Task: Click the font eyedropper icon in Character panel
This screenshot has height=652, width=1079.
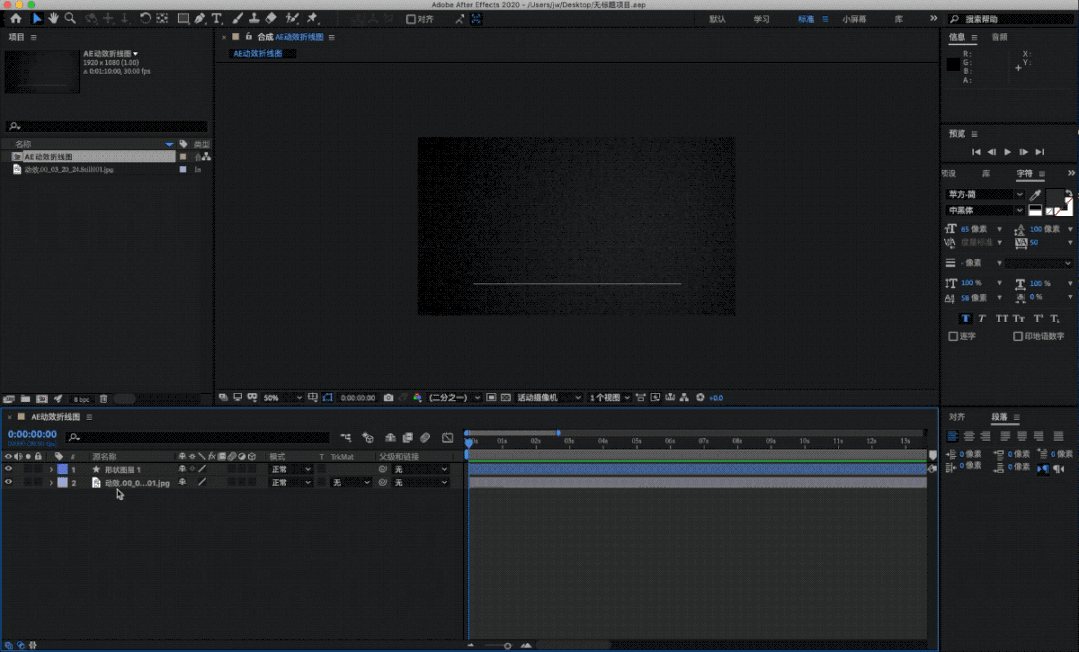Action: [1036, 194]
